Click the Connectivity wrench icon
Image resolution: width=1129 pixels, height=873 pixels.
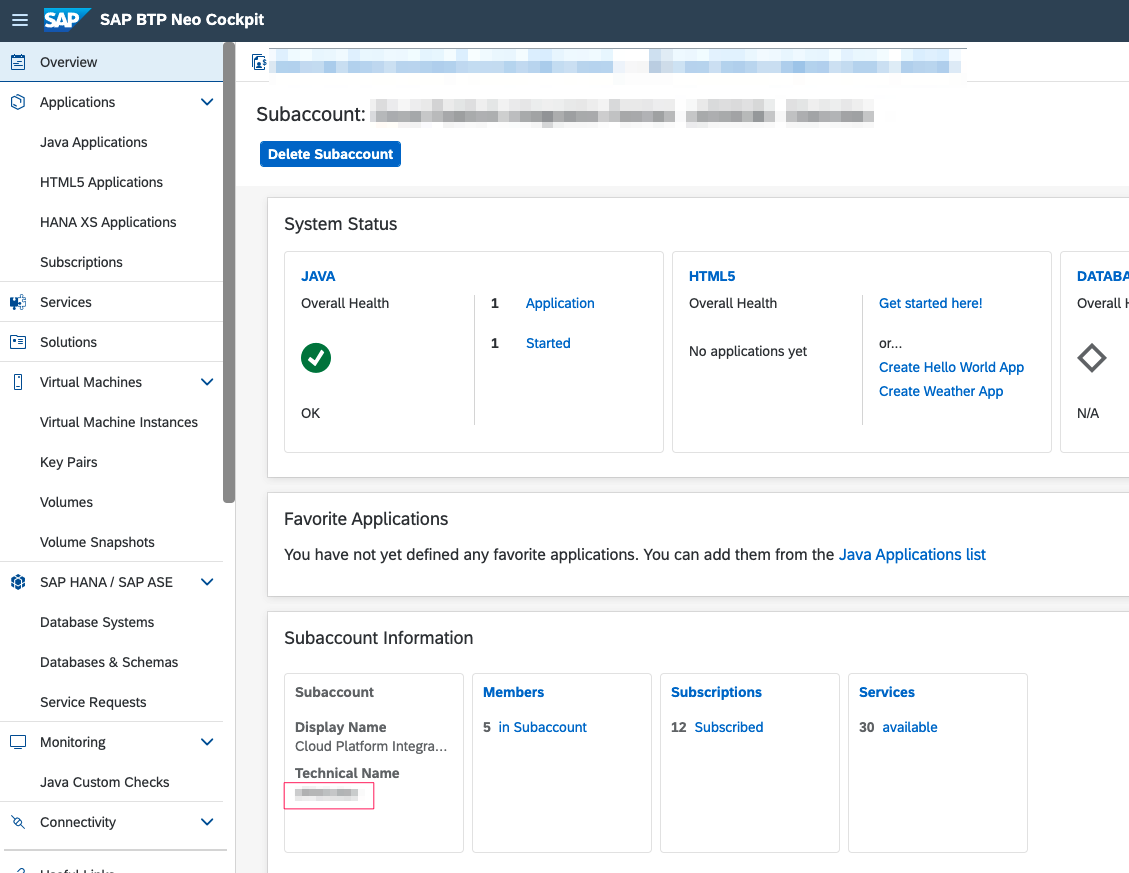coord(17,821)
